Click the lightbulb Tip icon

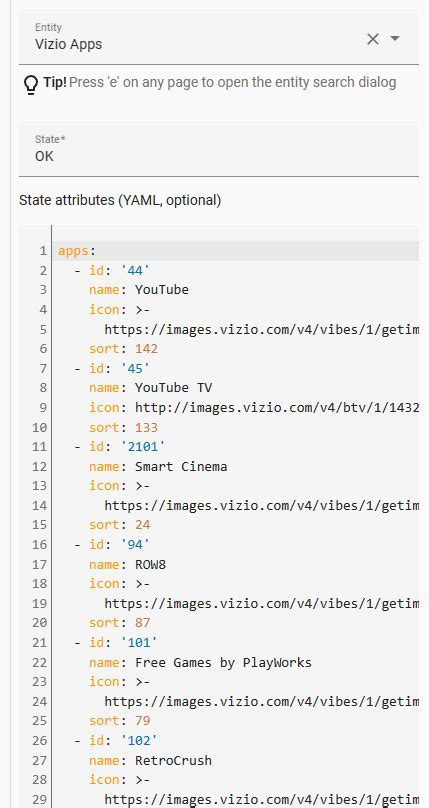[x=31, y=85]
